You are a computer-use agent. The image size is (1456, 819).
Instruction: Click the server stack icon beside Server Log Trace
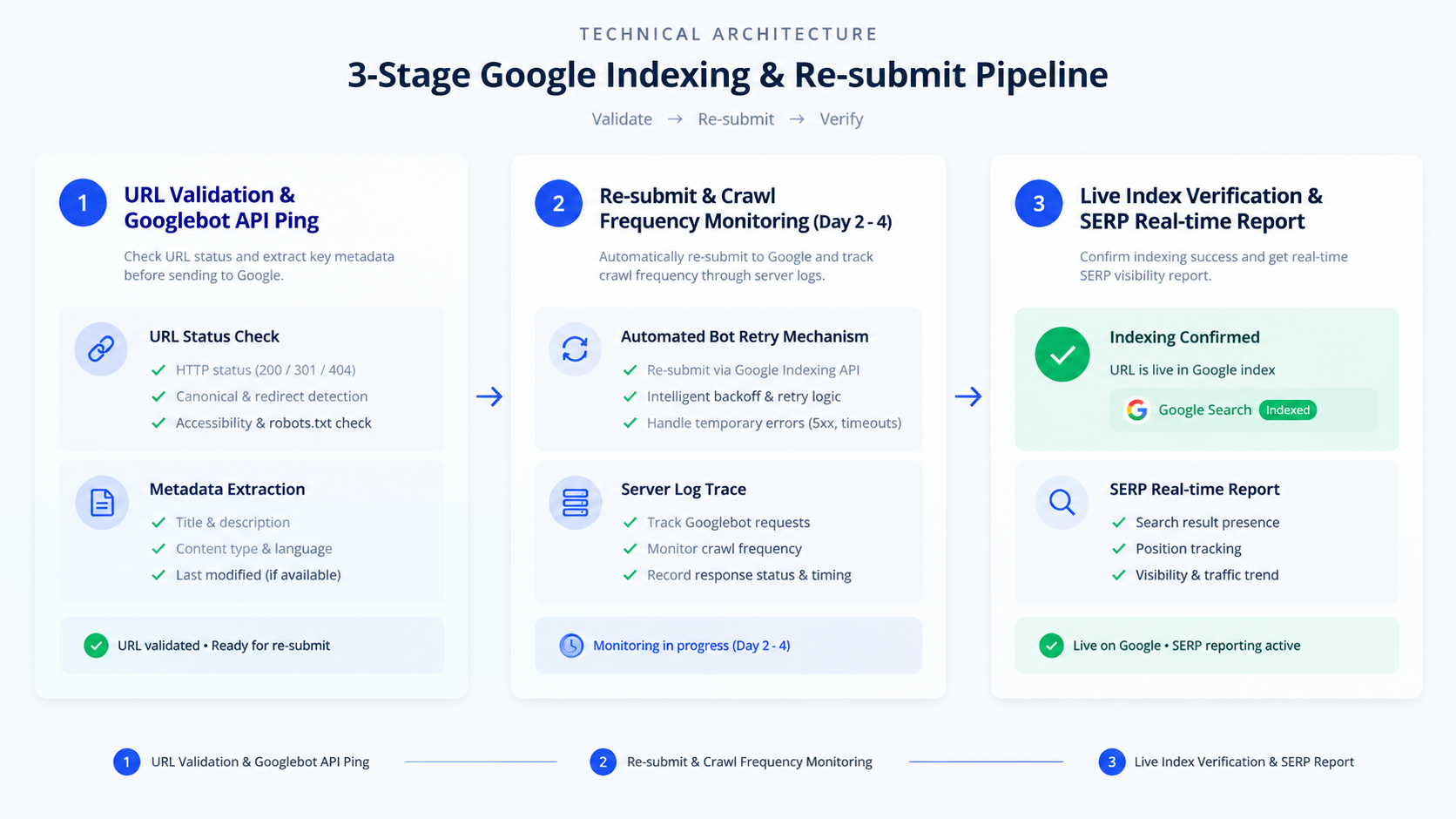click(575, 503)
